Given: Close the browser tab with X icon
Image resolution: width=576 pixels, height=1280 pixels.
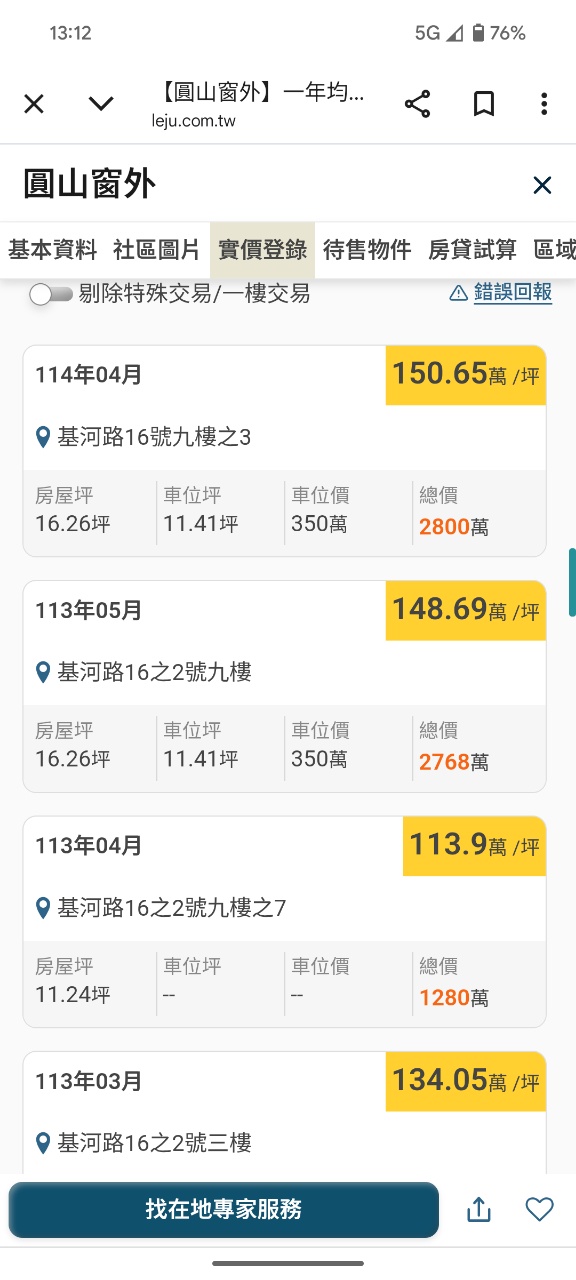Looking at the screenshot, I should [x=34, y=104].
